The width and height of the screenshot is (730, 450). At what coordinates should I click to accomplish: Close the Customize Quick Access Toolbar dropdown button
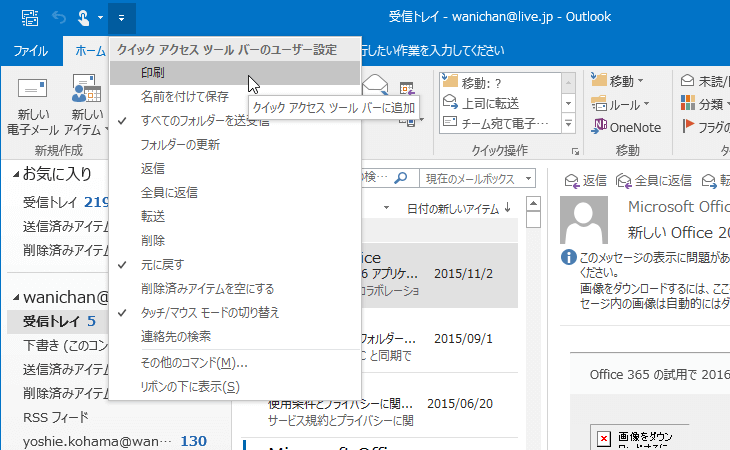(x=122, y=18)
